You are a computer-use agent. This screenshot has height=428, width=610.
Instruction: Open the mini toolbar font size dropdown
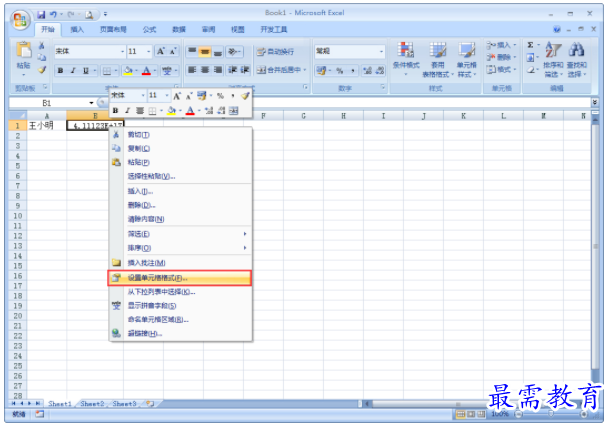point(167,96)
